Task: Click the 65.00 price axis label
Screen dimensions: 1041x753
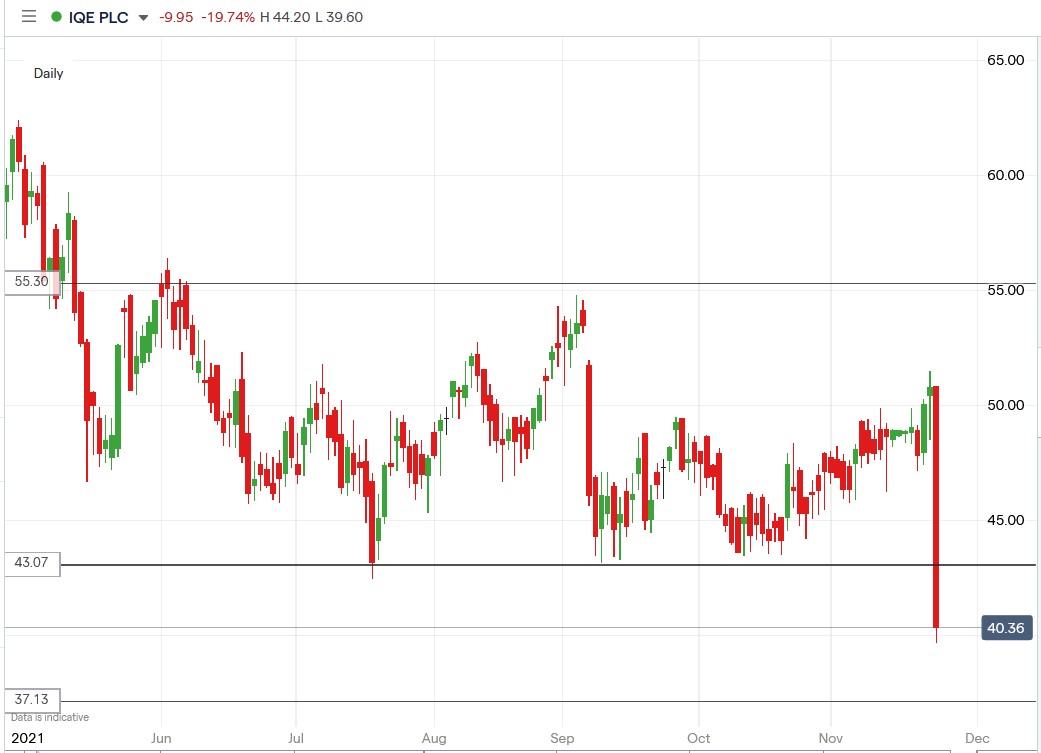Action: tap(1004, 59)
